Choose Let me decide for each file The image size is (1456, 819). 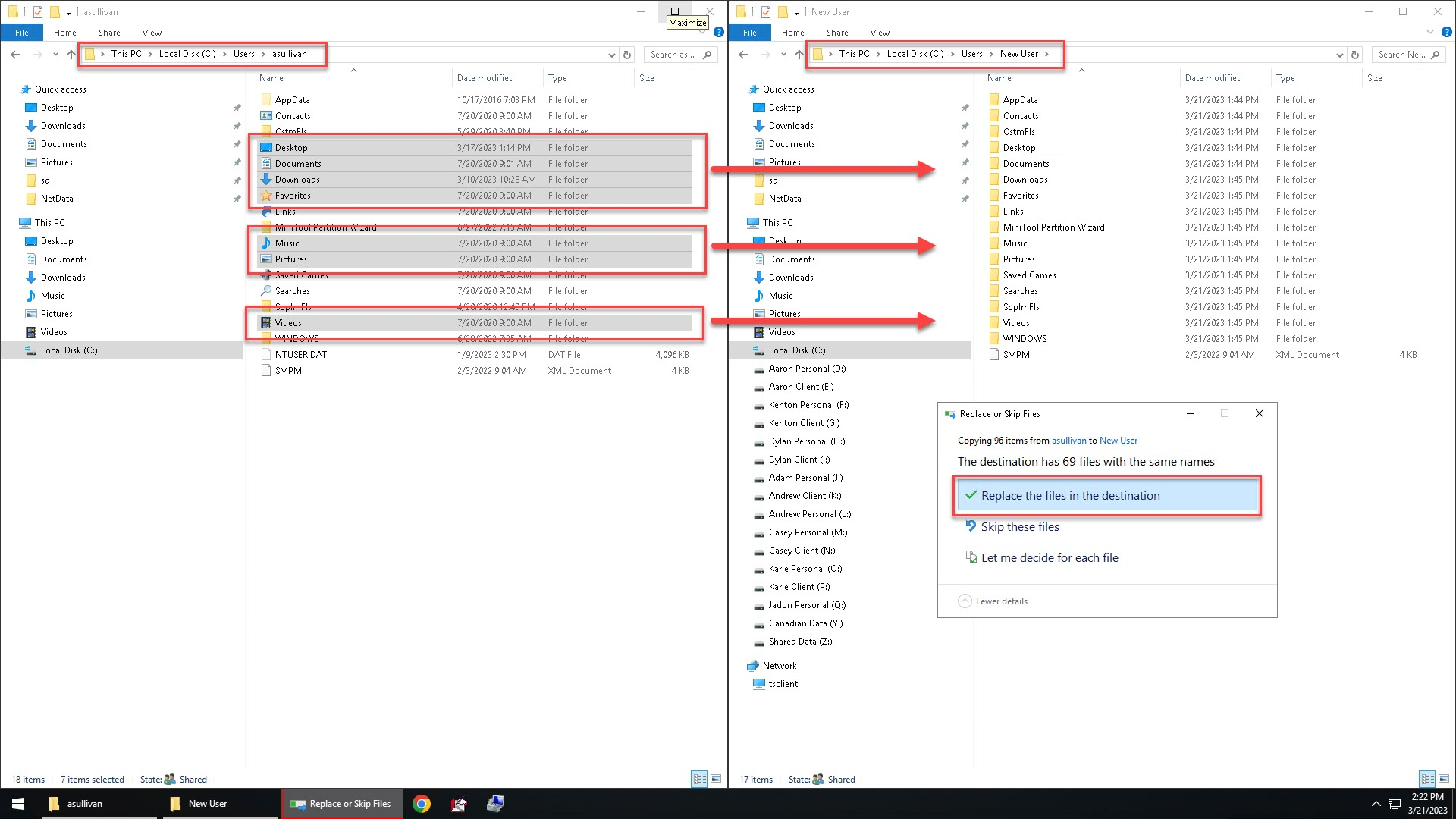click(1049, 558)
